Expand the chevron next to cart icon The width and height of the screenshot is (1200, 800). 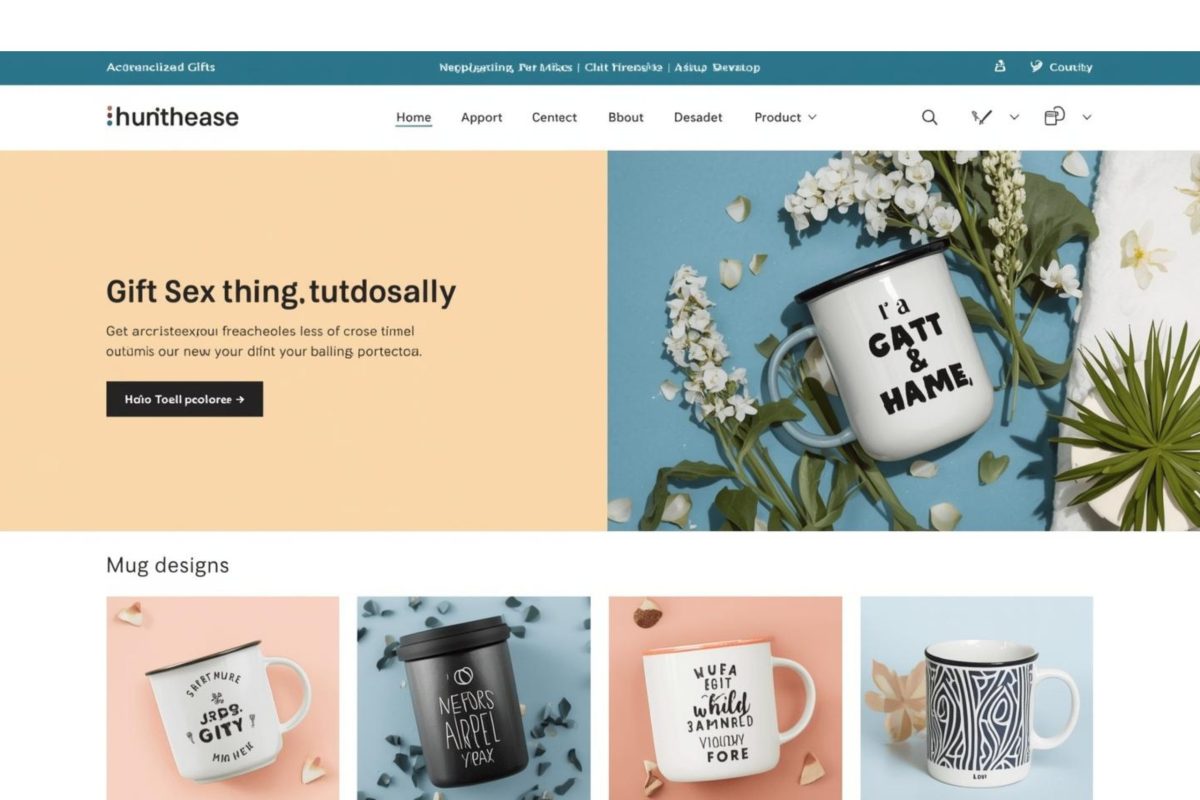1087,117
